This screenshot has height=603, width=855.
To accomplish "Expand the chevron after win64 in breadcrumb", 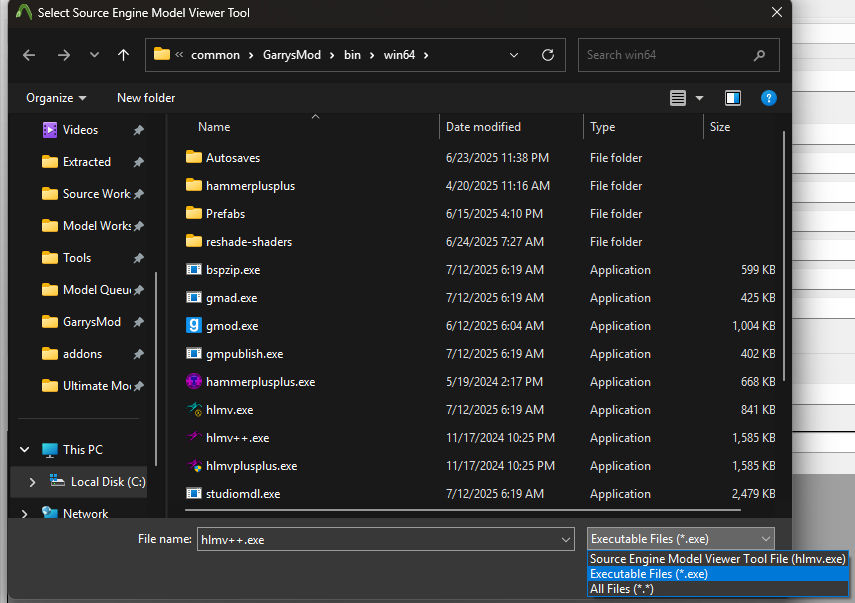I will [426, 55].
